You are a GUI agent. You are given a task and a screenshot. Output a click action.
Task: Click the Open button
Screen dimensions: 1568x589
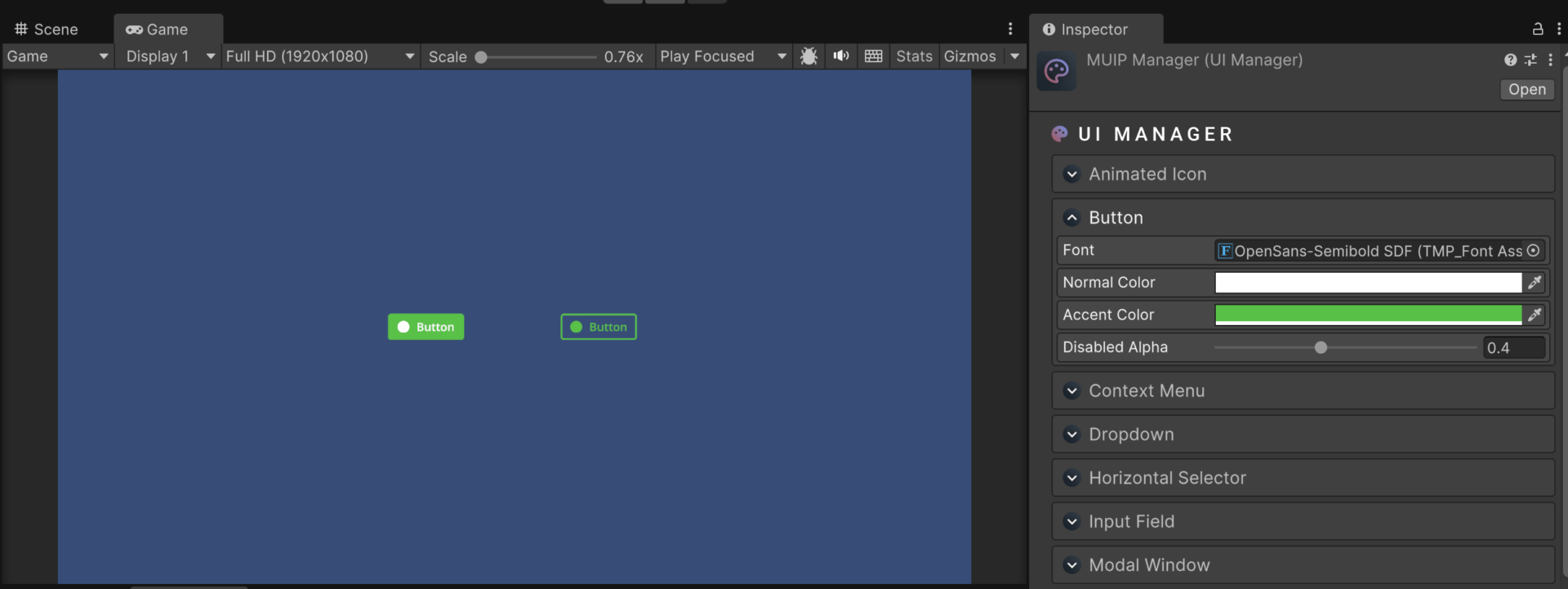pos(1527,89)
